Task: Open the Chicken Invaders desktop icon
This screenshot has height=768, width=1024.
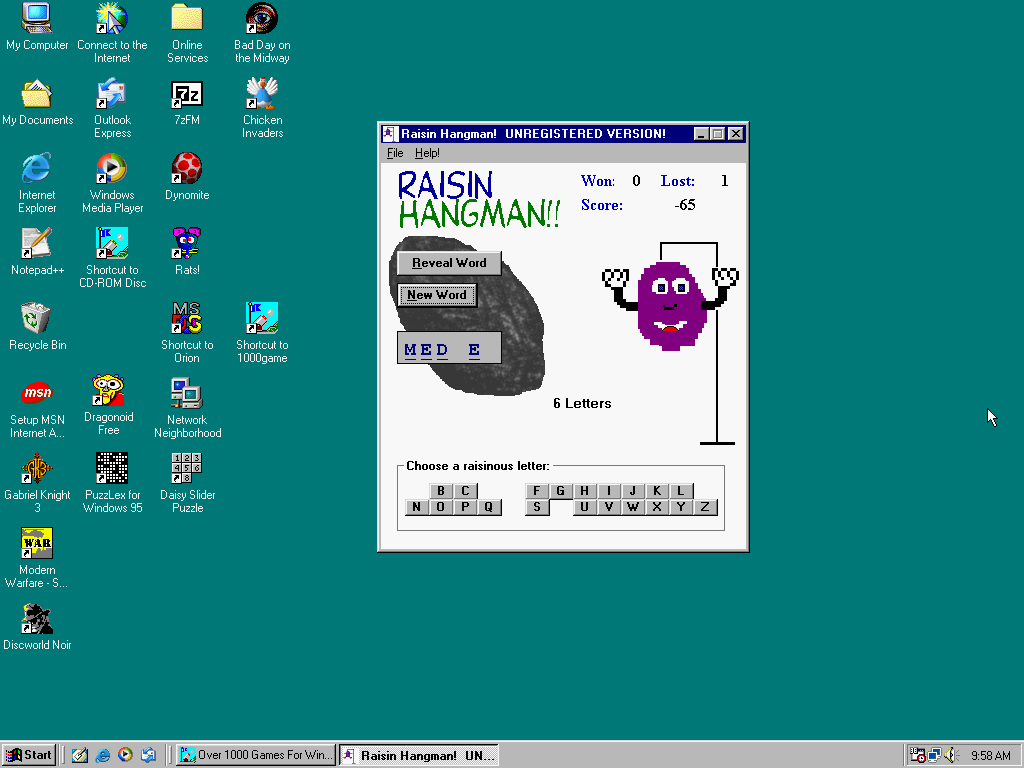Action: pos(262,95)
